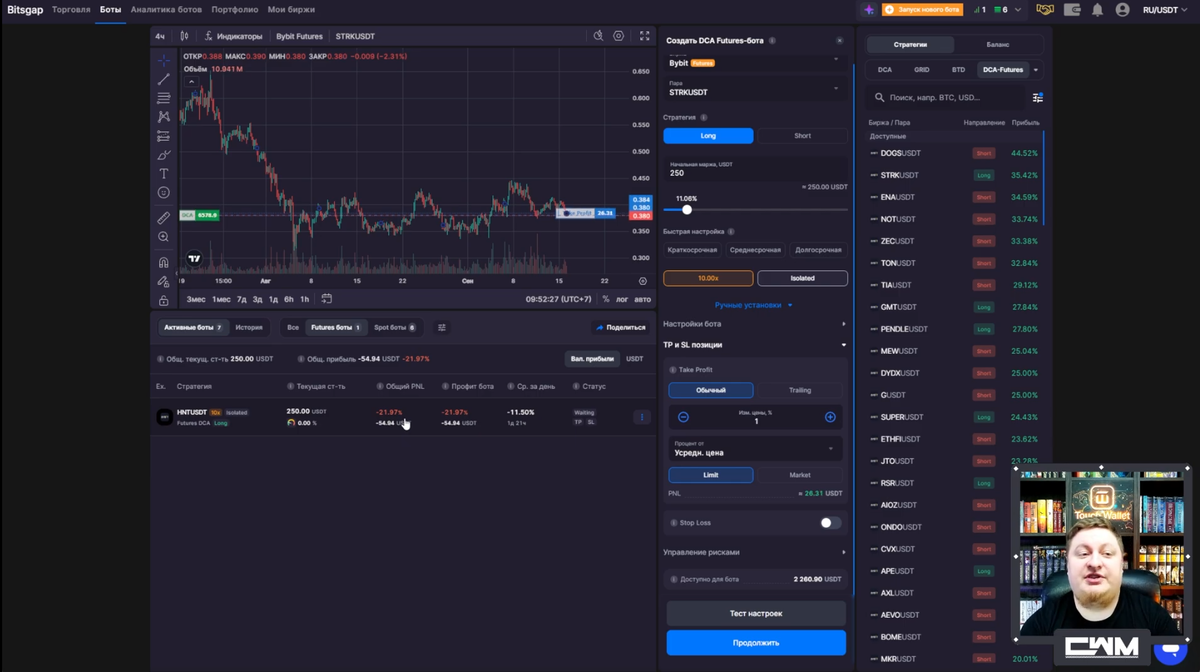Image resolution: width=1200 pixels, height=672 pixels.
Task: Open the strategies list filter icon
Action: (x=1037, y=98)
